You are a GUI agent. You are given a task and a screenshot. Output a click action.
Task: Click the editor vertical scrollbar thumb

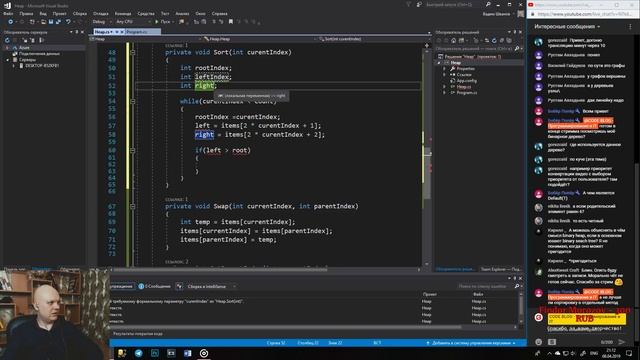click(427, 173)
